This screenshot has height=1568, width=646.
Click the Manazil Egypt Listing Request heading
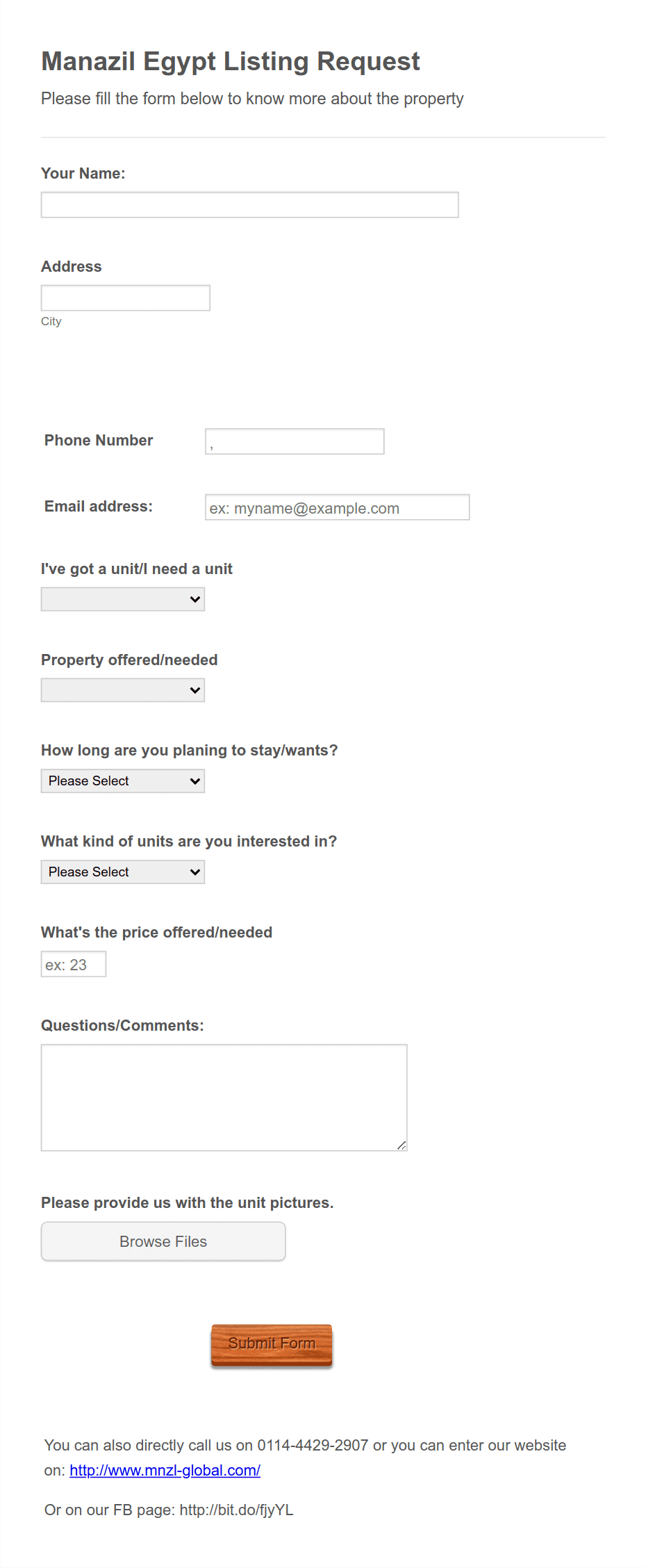point(230,61)
